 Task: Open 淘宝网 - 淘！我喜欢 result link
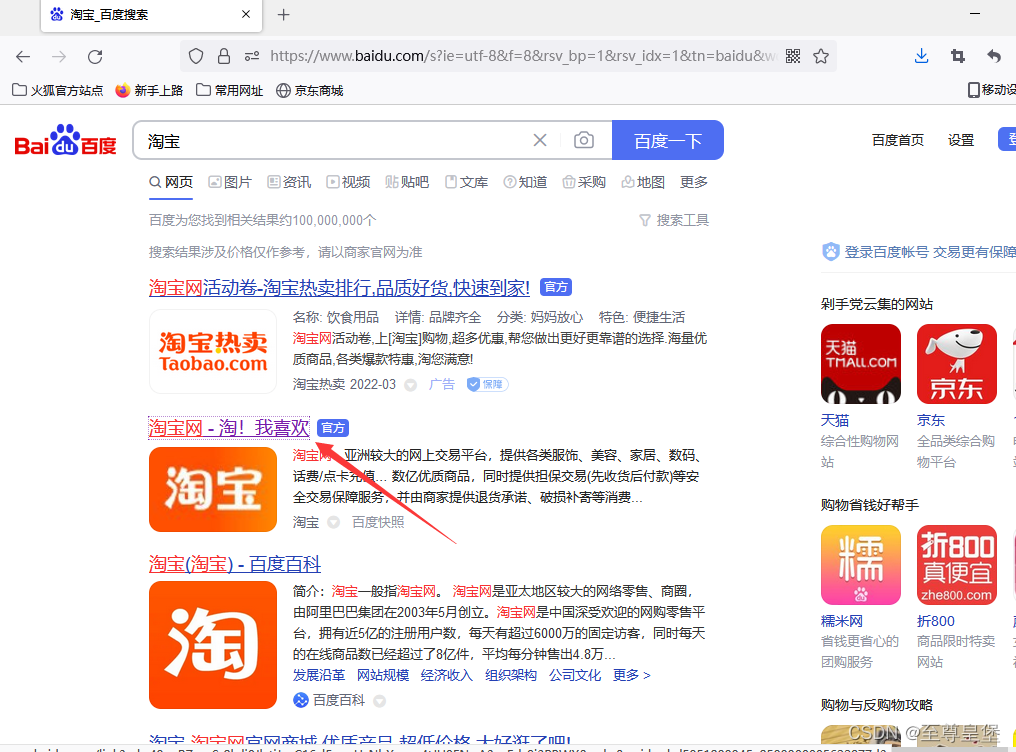tap(229, 427)
